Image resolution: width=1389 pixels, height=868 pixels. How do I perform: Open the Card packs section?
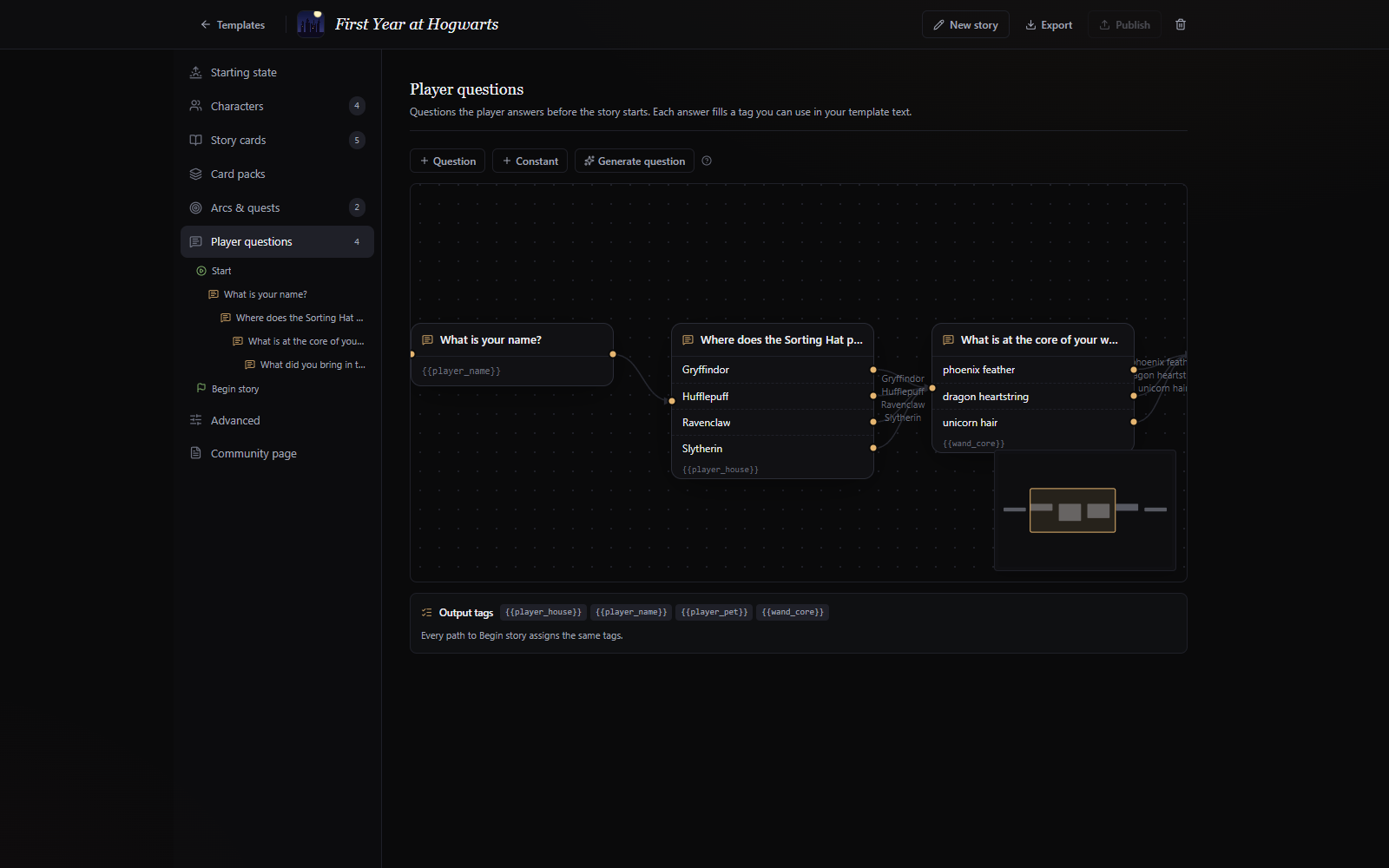277,174
